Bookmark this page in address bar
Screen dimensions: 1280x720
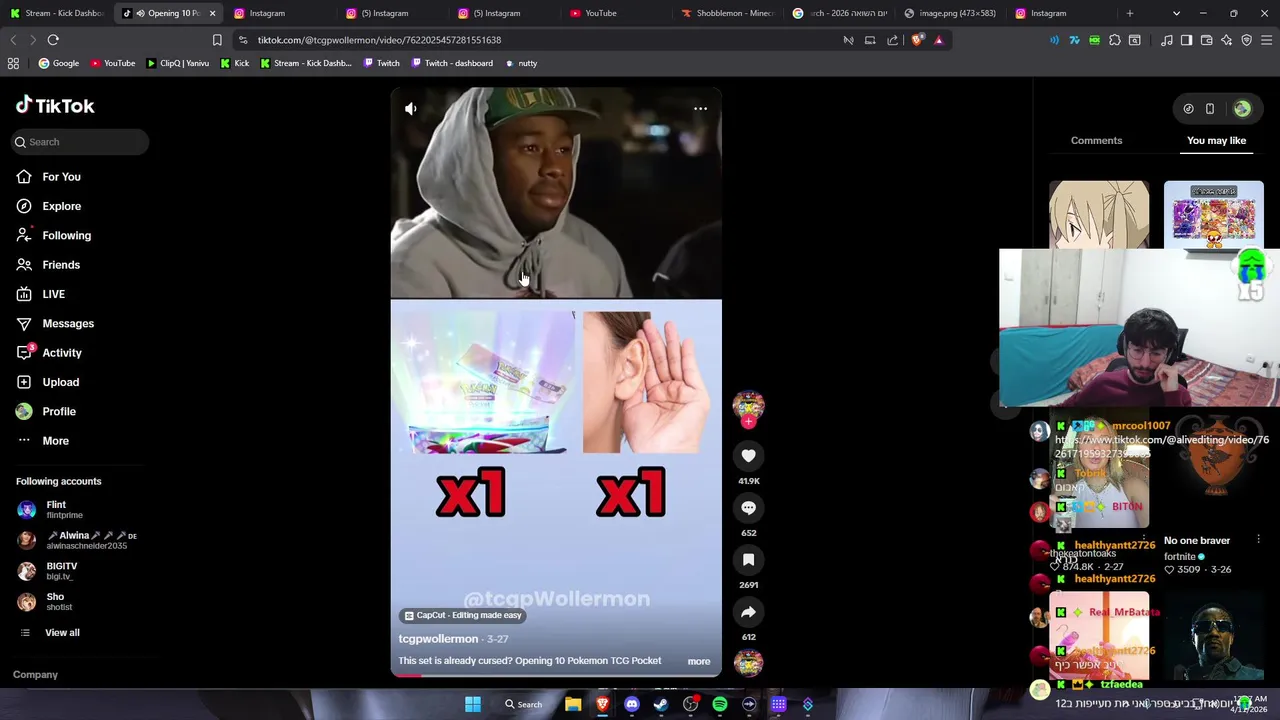(x=217, y=40)
